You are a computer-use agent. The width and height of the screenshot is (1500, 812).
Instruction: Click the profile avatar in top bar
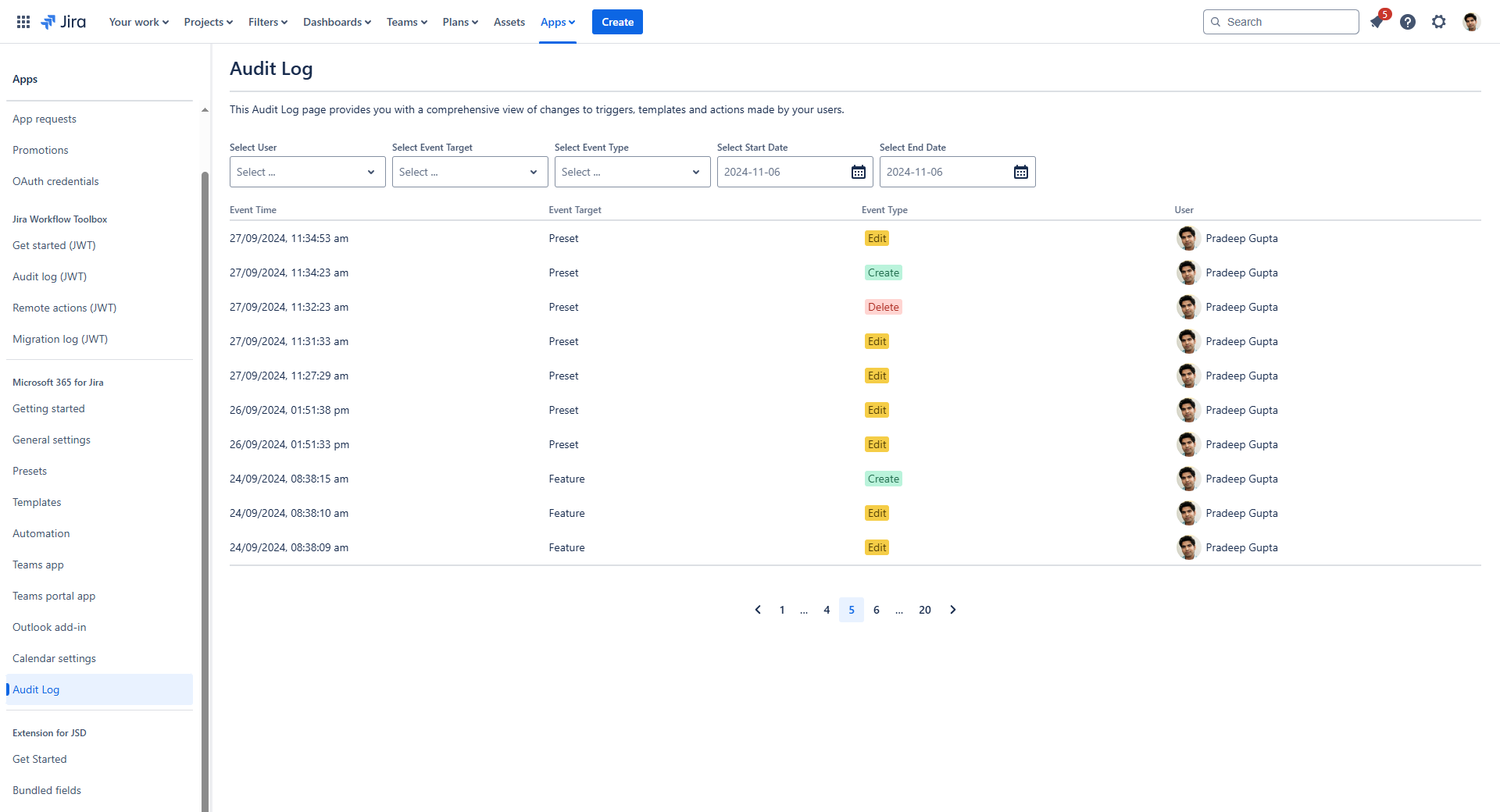click(x=1471, y=22)
